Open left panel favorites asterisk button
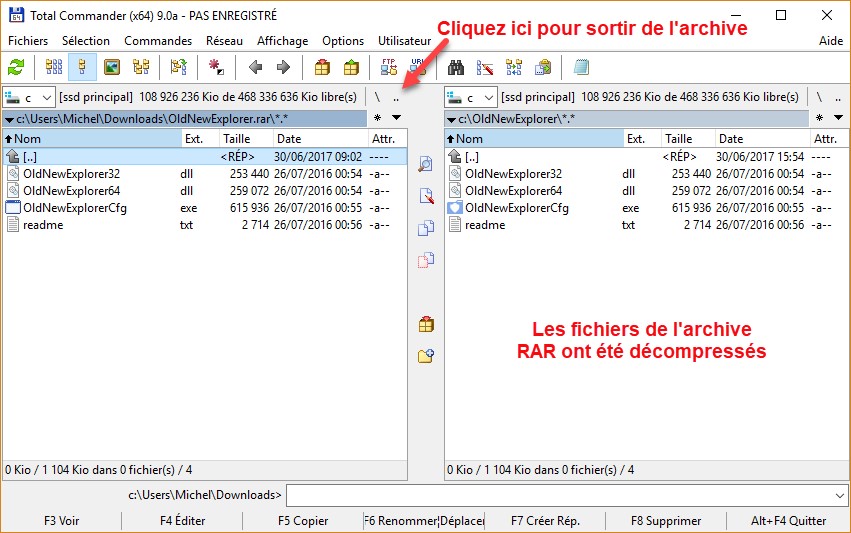Screen dimensions: 851x533 click(x=378, y=118)
